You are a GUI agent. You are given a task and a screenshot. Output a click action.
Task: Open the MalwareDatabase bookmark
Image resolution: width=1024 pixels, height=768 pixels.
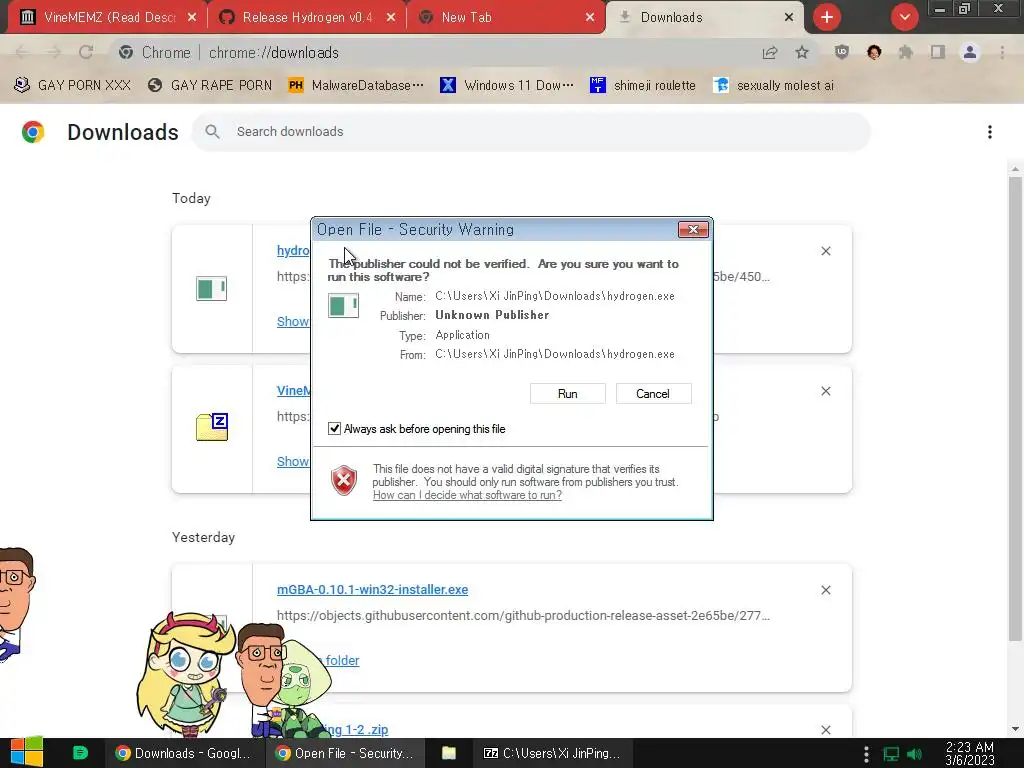[x=356, y=86]
